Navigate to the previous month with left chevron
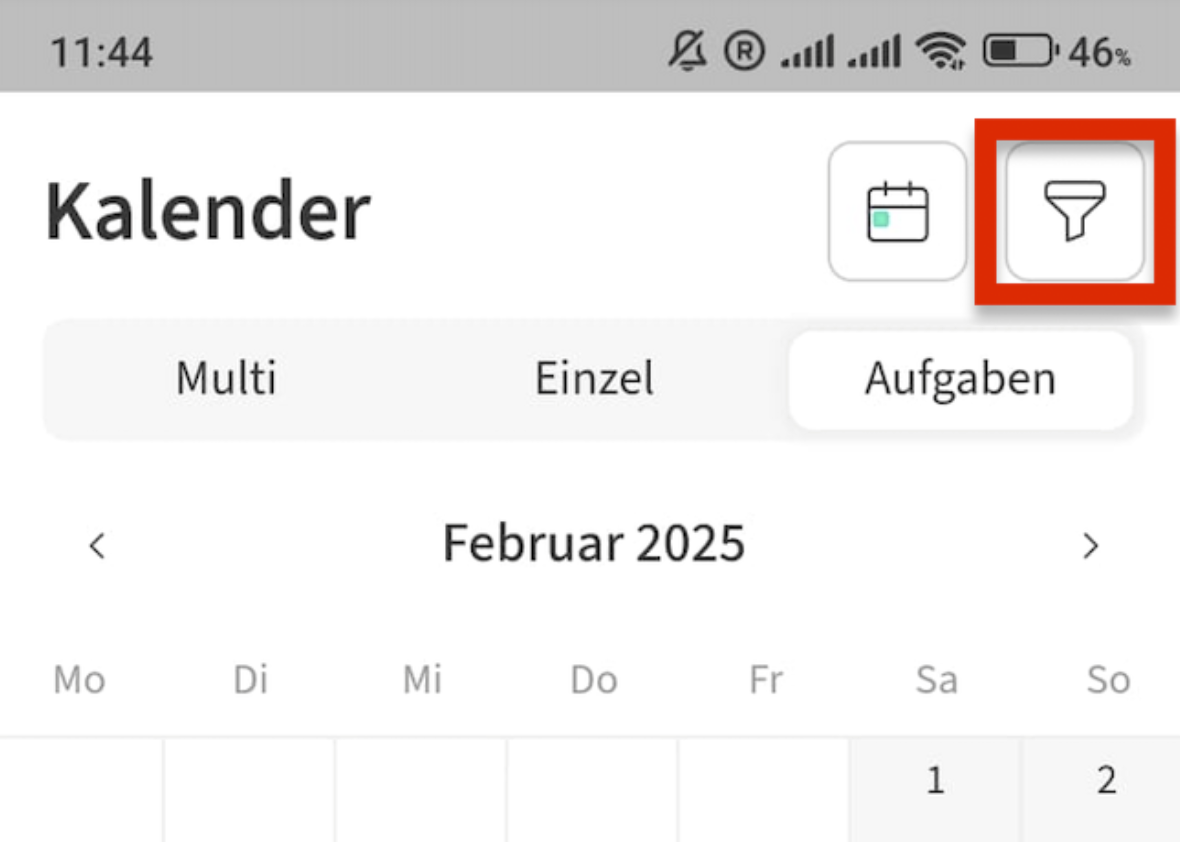The height and width of the screenshot is (842, 1180). coord(97,545)
